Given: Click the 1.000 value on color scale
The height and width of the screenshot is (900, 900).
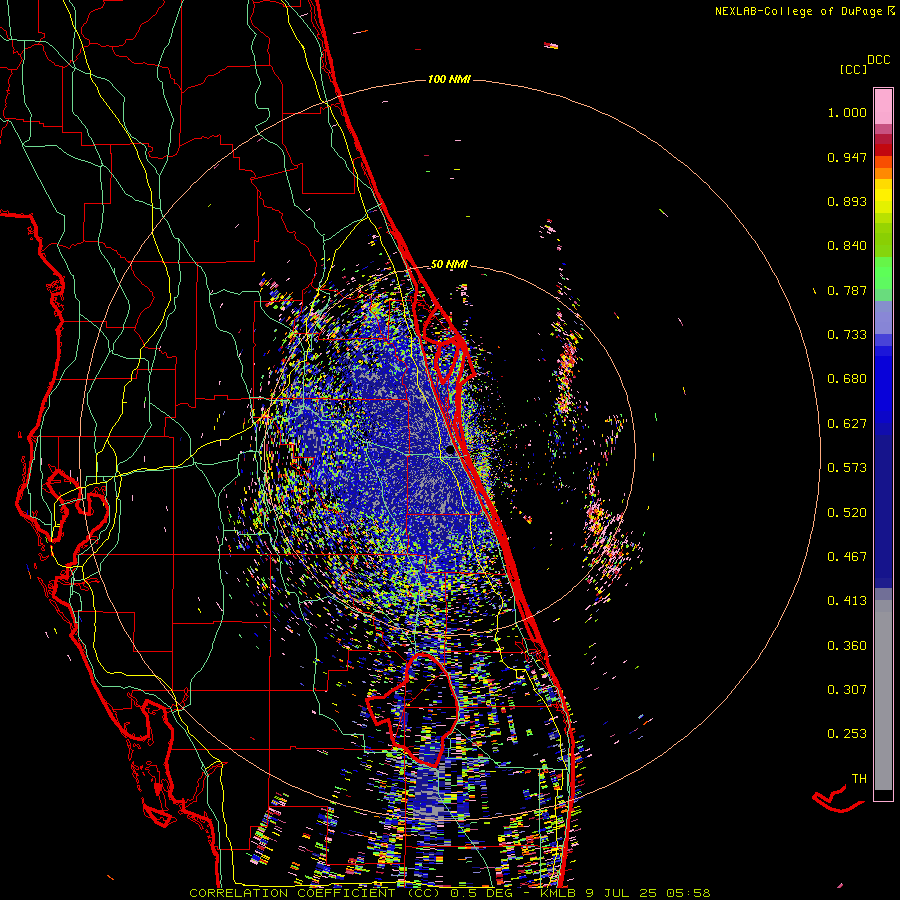Looking at the screenshot, I should 847,113.
